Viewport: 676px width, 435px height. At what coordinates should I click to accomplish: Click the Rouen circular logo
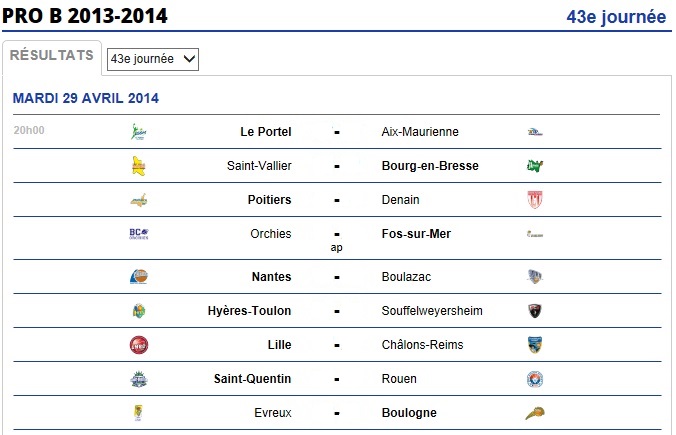click(x=535, y=379)
